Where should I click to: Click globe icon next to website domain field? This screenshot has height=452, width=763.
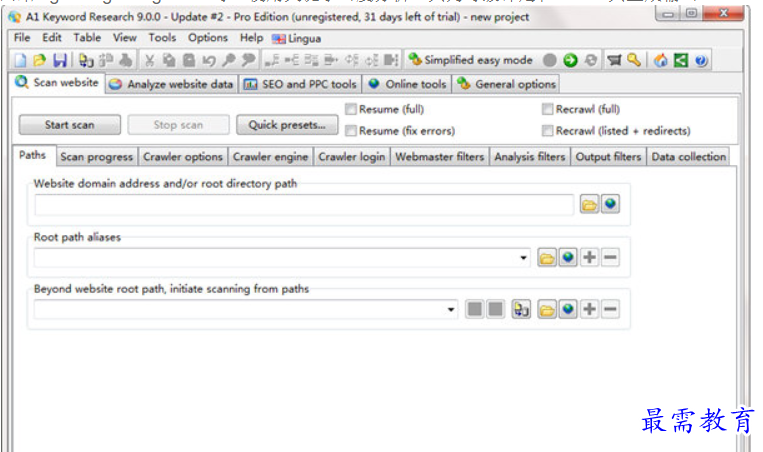pyautogui.click(x=610, y=204)
